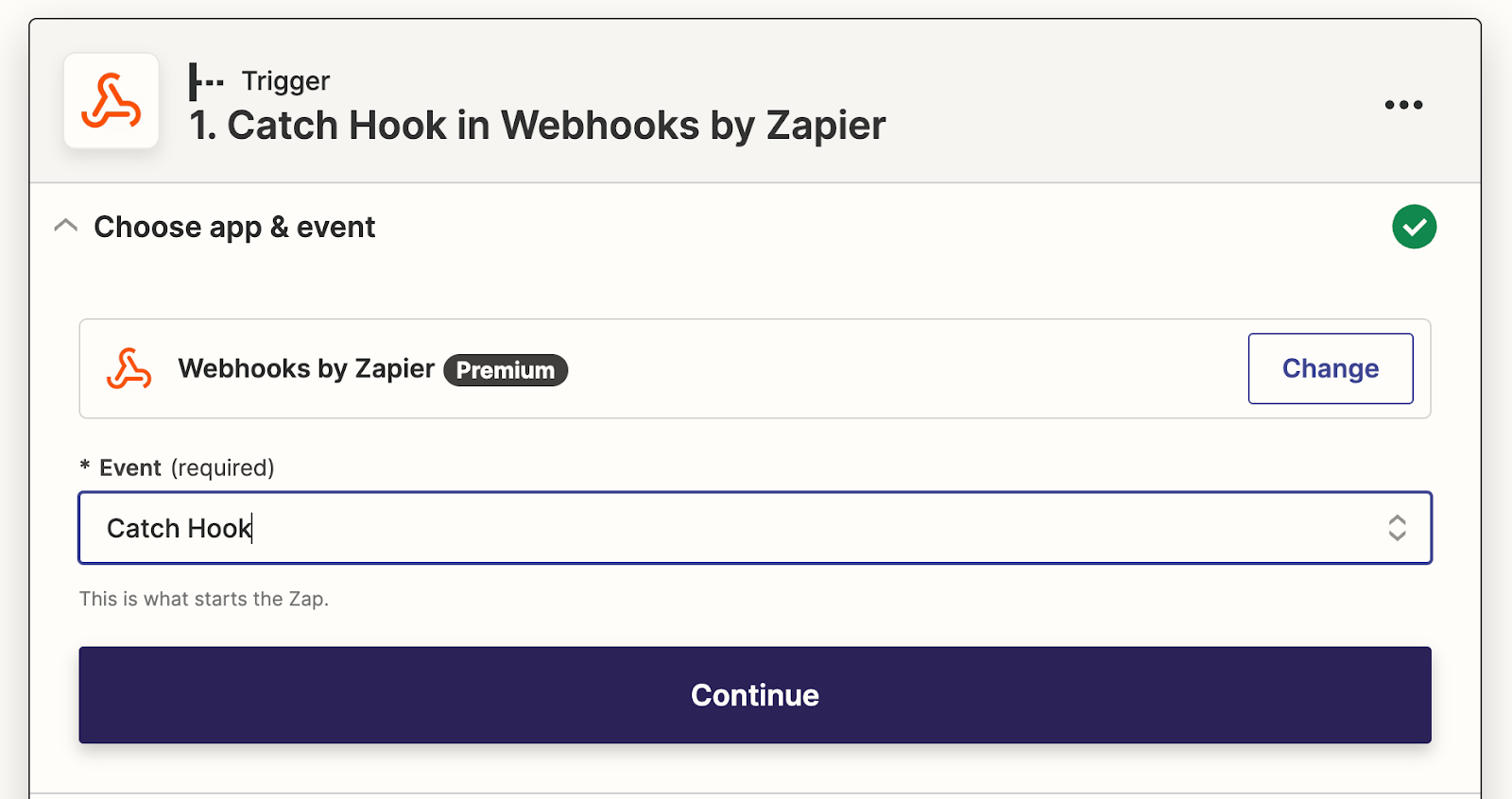Click the green completed checkmark icon

click(1414, 227)
